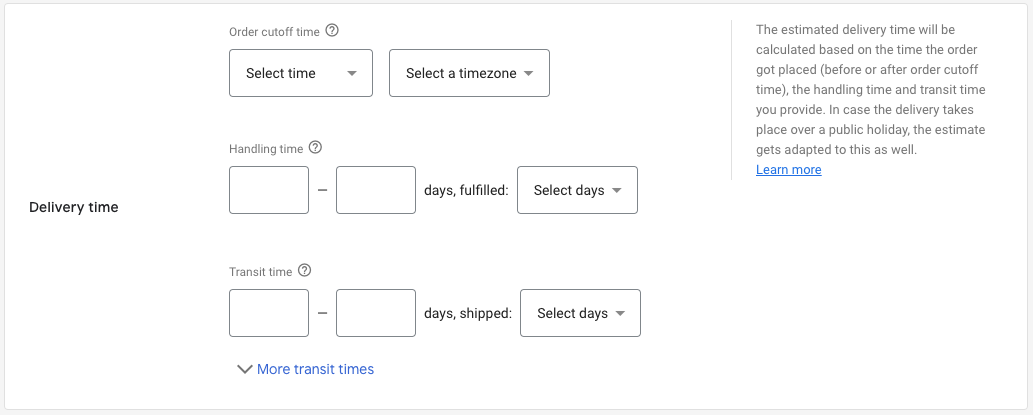Image resolution: width=1033 pixels, height=415 pixels.
Task: Click the Delivery time section heading
Action: tap(74, 207)
